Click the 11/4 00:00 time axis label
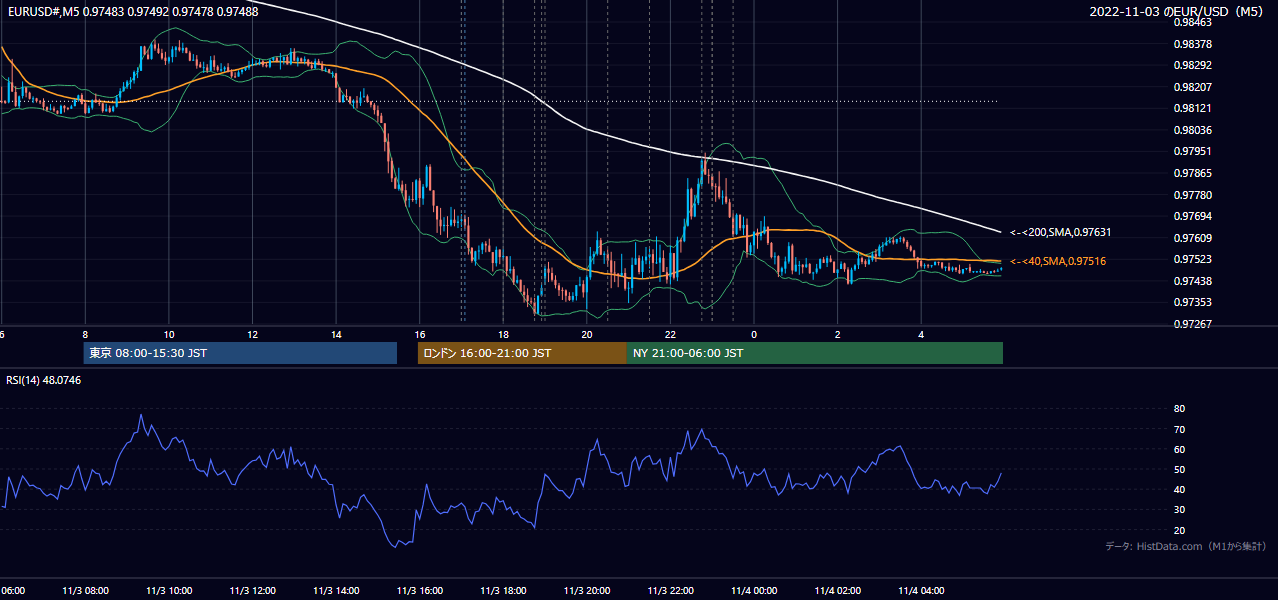The width and height of the screenshot is (1278, 600). point(754,590)
